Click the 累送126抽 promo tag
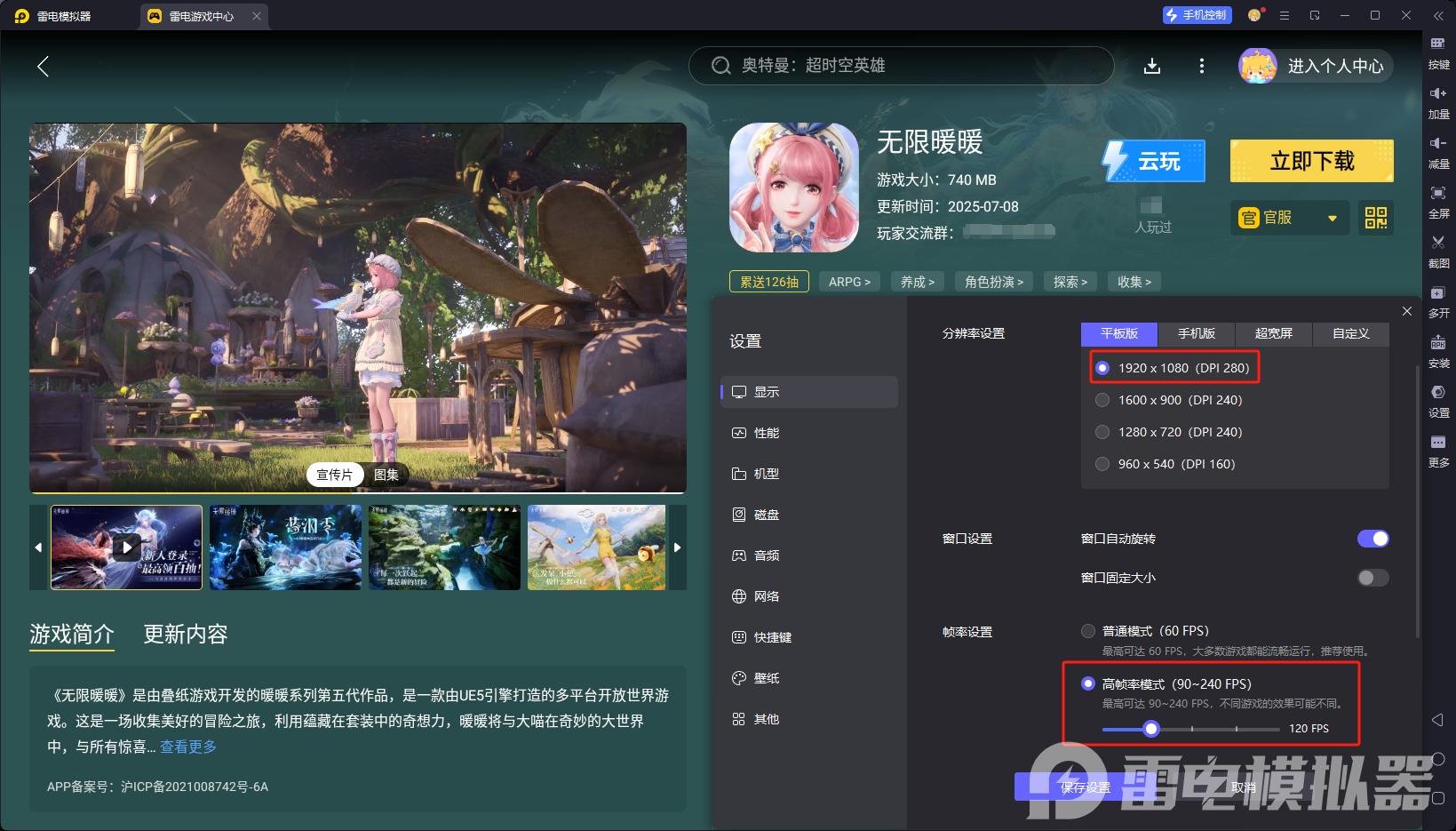Viewport: 1456px width, 831px height. 769,282
